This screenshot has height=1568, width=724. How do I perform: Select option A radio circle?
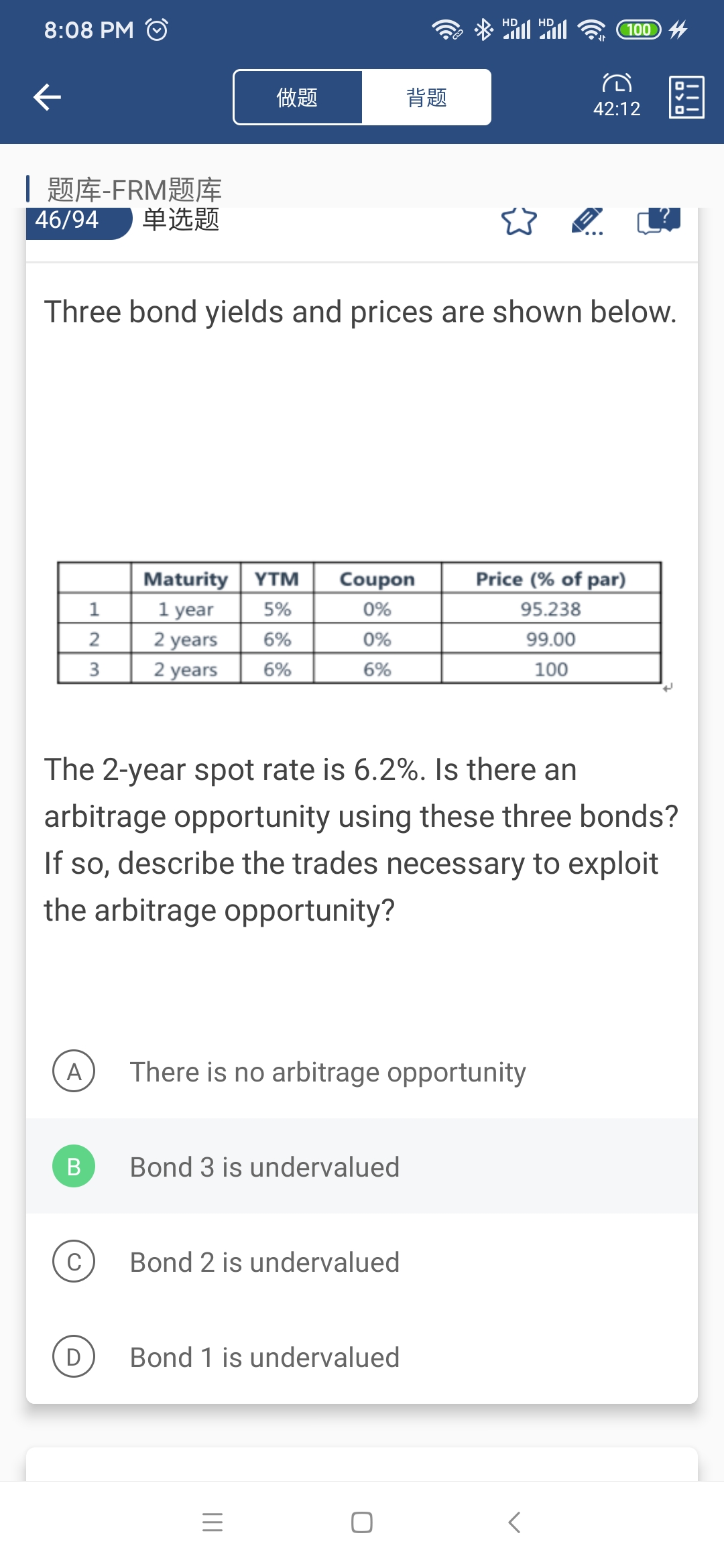coord(74,1071)
